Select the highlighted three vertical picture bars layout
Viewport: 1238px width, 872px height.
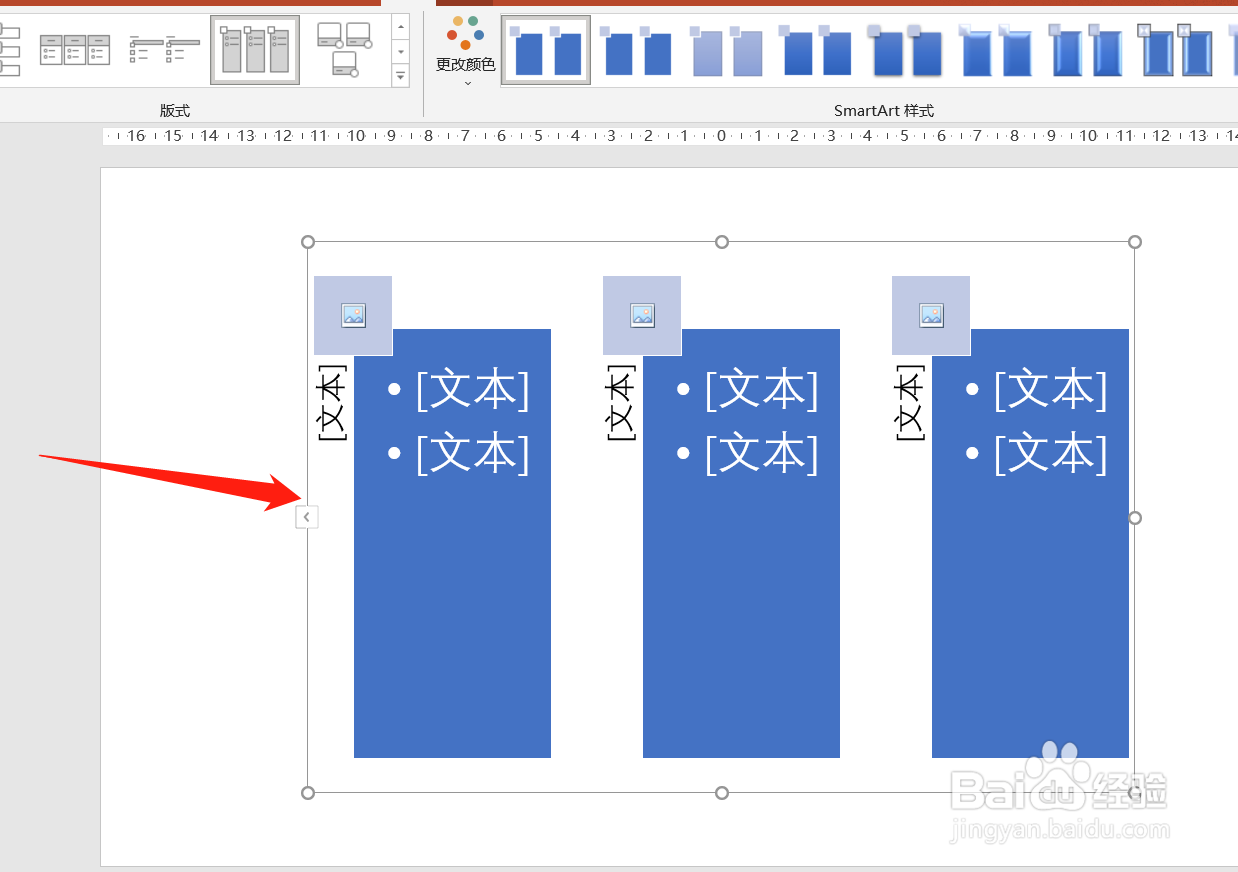(255, 50)
